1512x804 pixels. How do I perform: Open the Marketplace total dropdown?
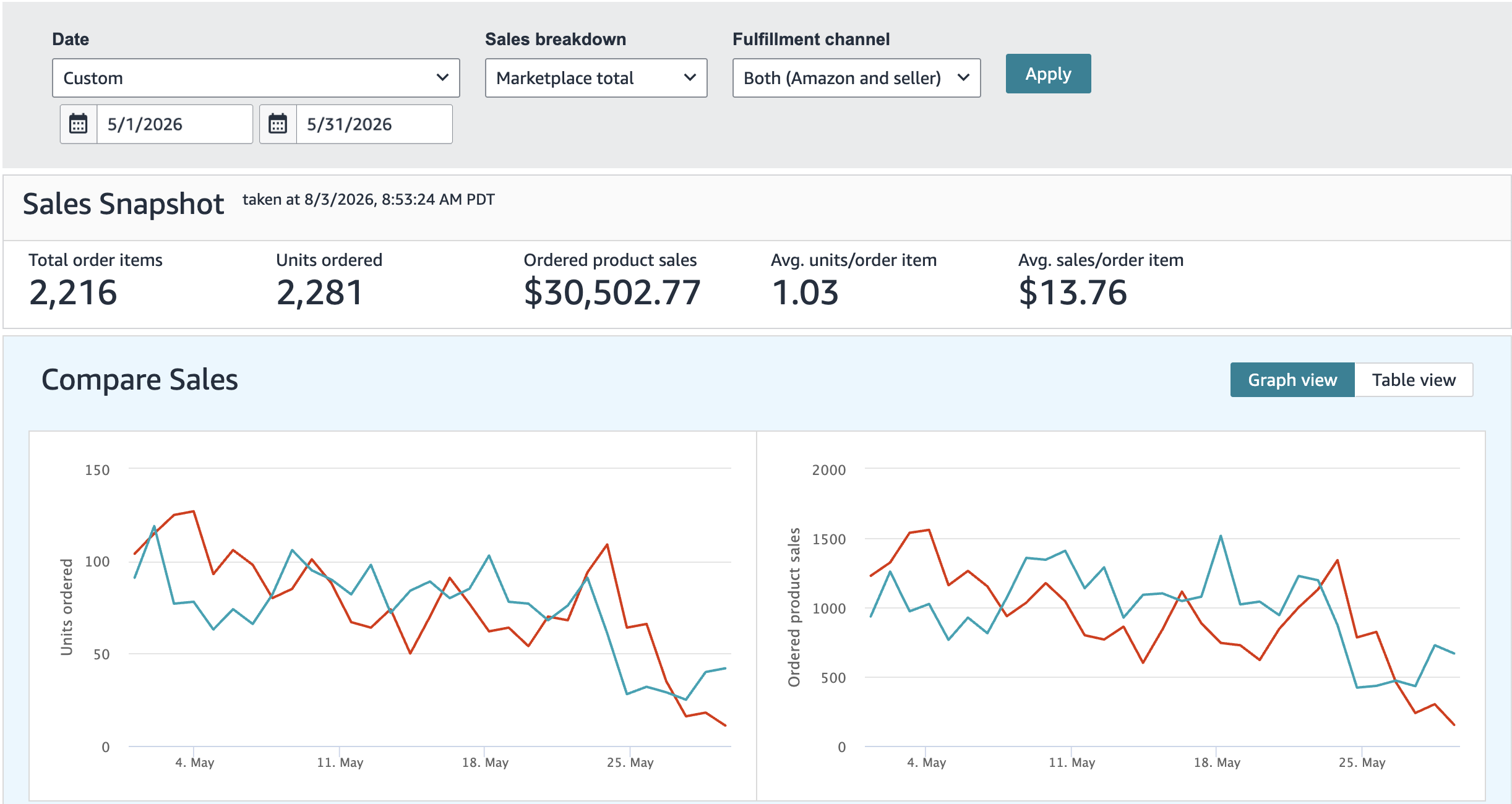[596, 78]
